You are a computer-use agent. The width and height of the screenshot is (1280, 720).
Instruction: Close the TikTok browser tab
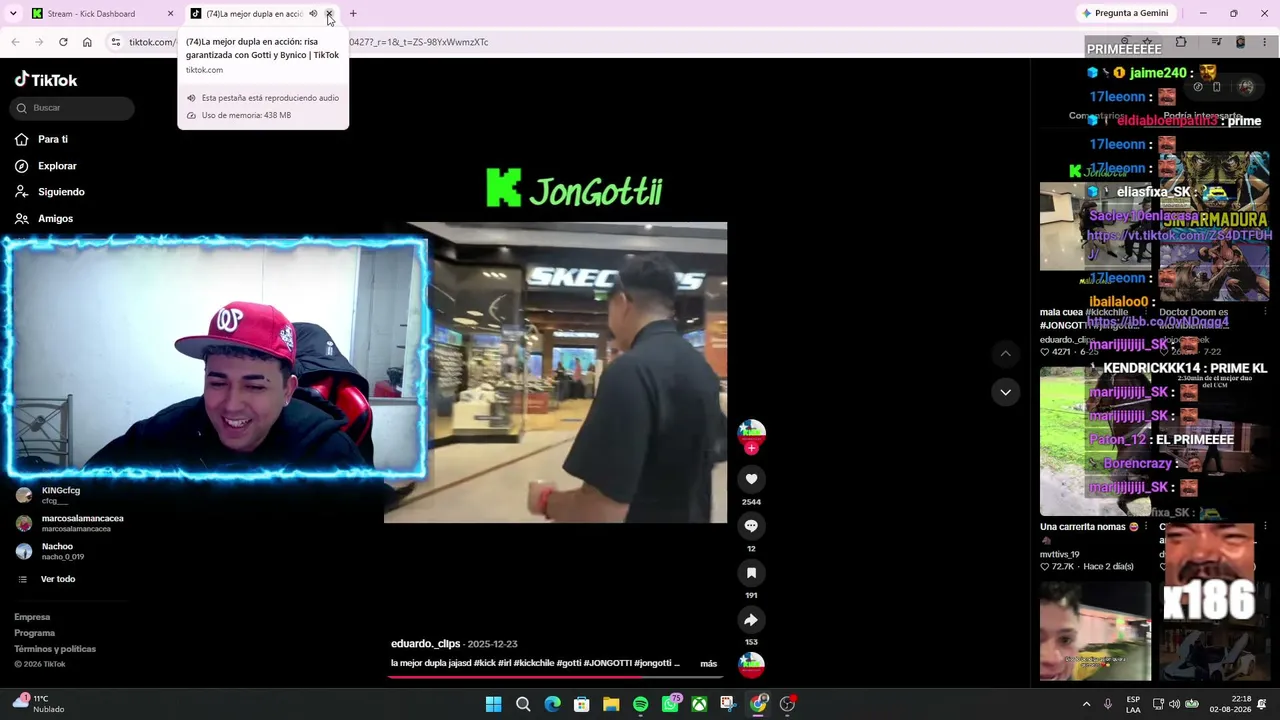coord(329,14)
